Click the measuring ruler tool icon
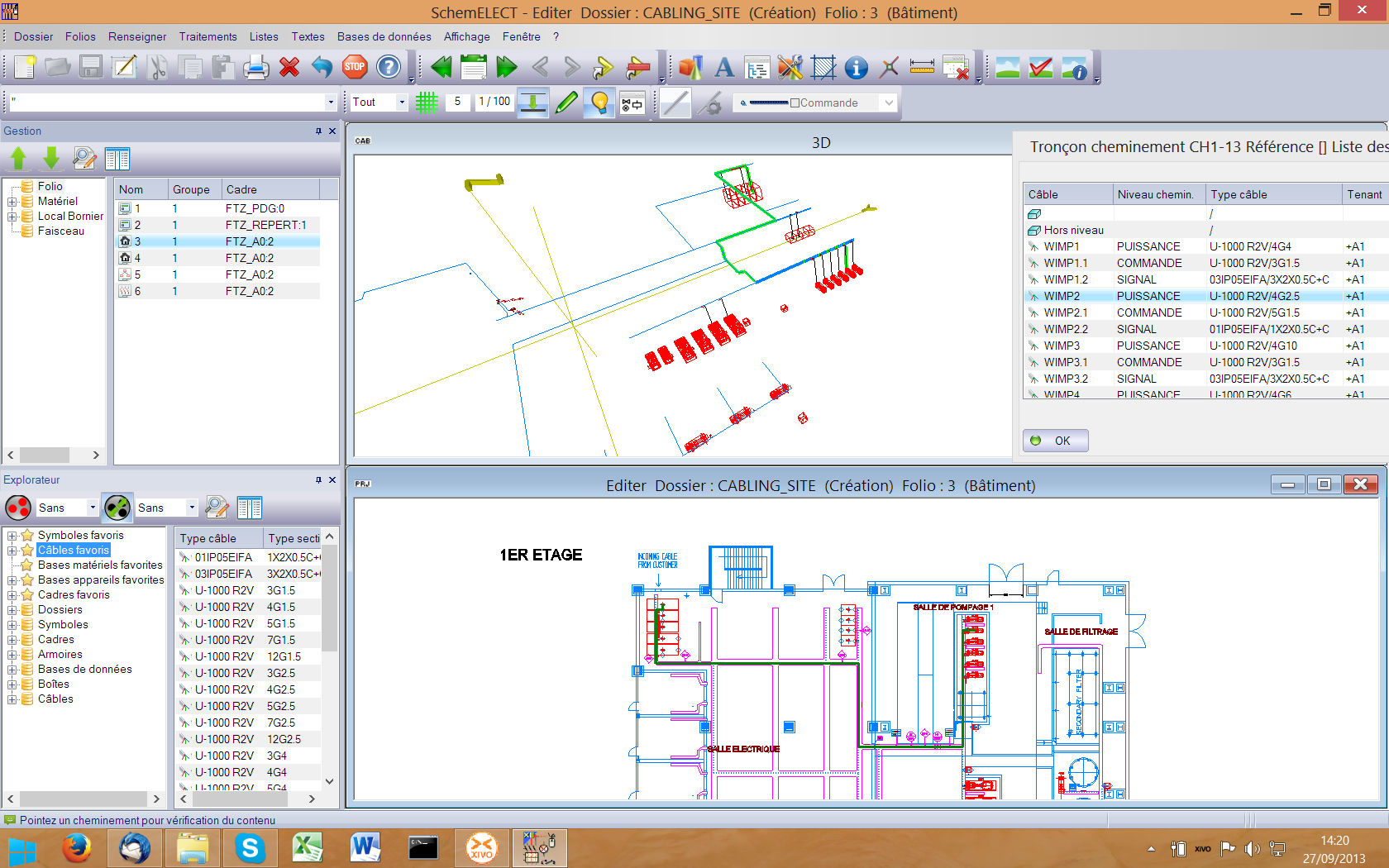The height and width of the screenshot is (868, 1389). [x=921, y=67]
